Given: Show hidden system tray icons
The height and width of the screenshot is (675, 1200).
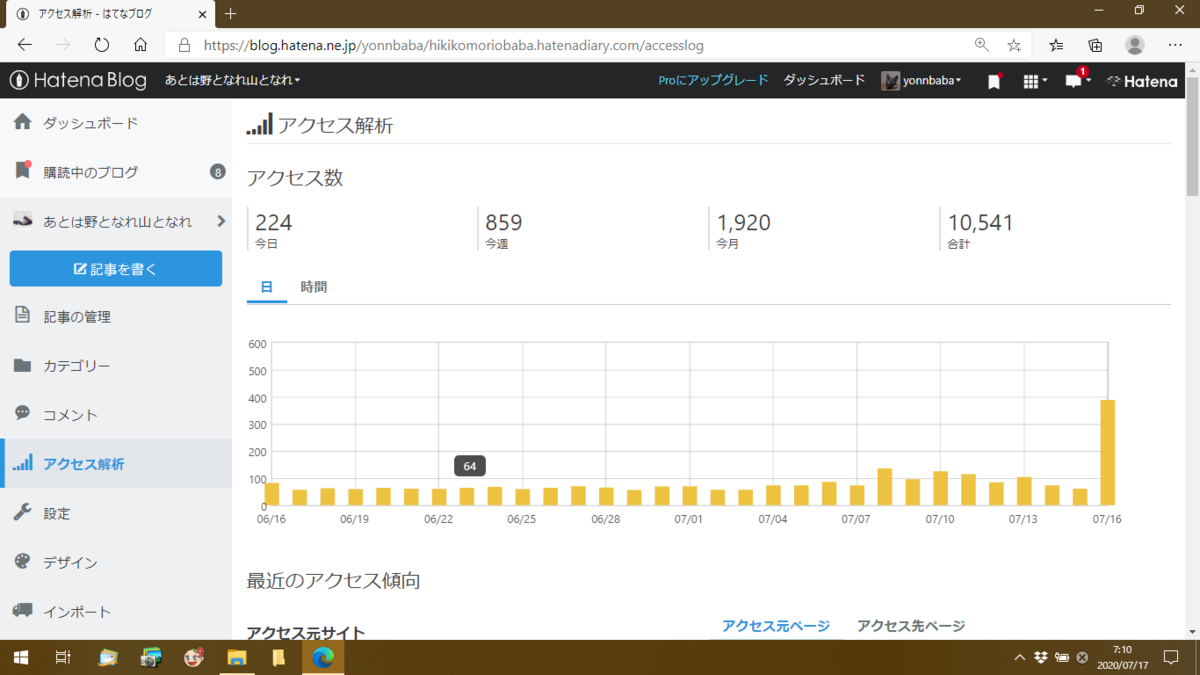Looking at the screenshot, I should point(1020,657).
